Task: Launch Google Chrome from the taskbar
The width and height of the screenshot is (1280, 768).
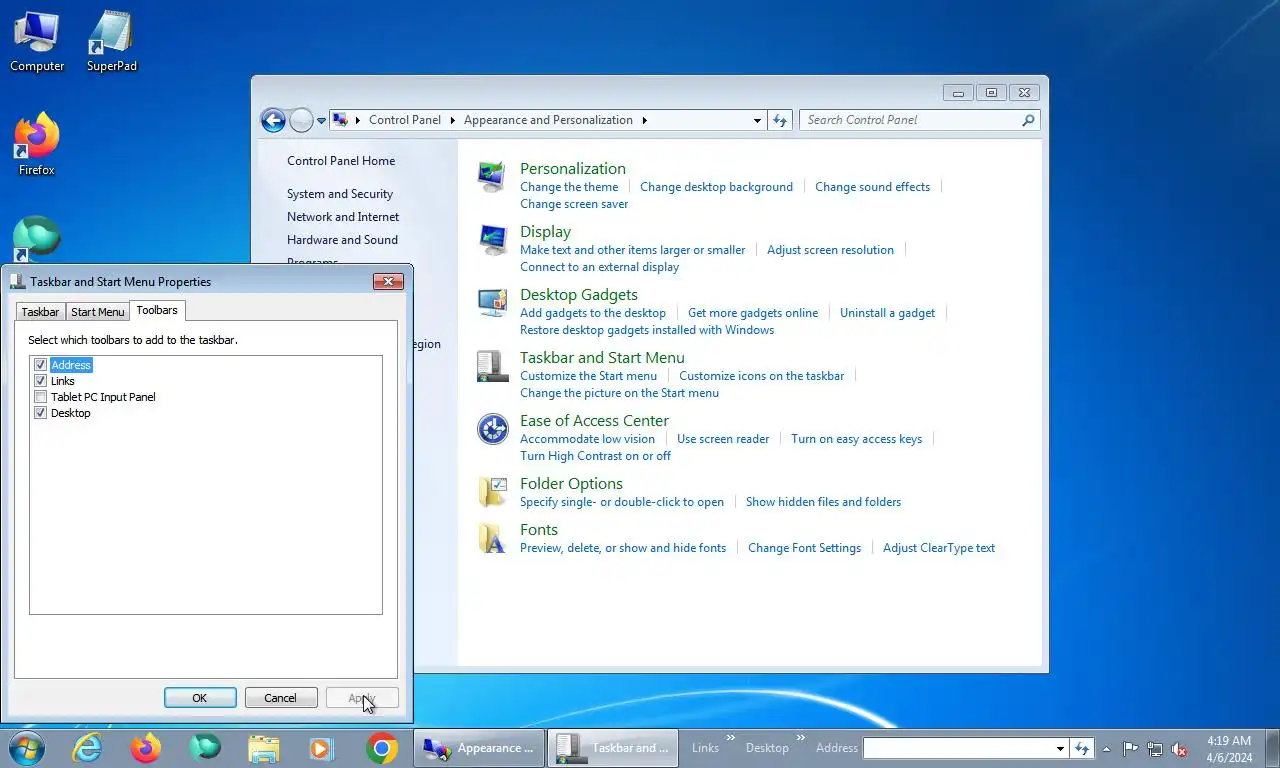Action: click(x=381, y=748)
